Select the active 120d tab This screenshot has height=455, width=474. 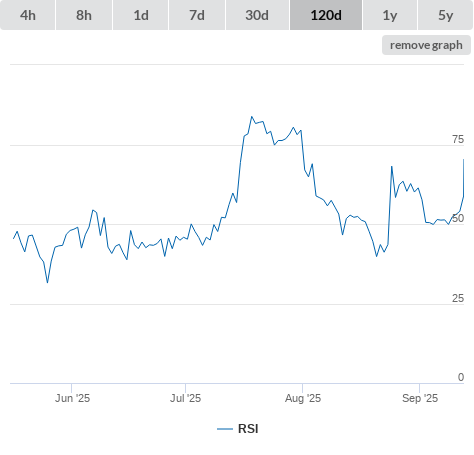[326, 15]
